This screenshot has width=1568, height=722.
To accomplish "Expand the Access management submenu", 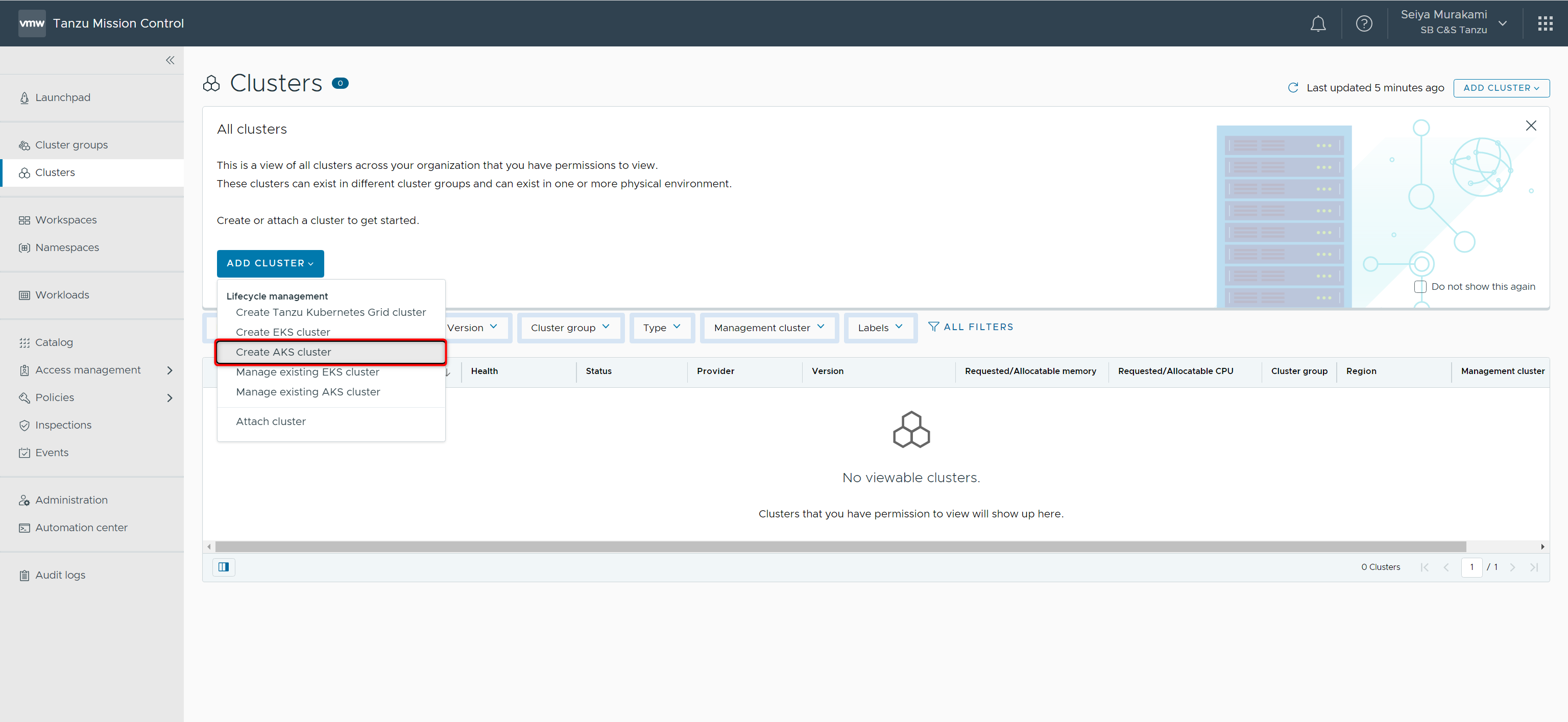I will pyautogui.click(x=170, y=370).
